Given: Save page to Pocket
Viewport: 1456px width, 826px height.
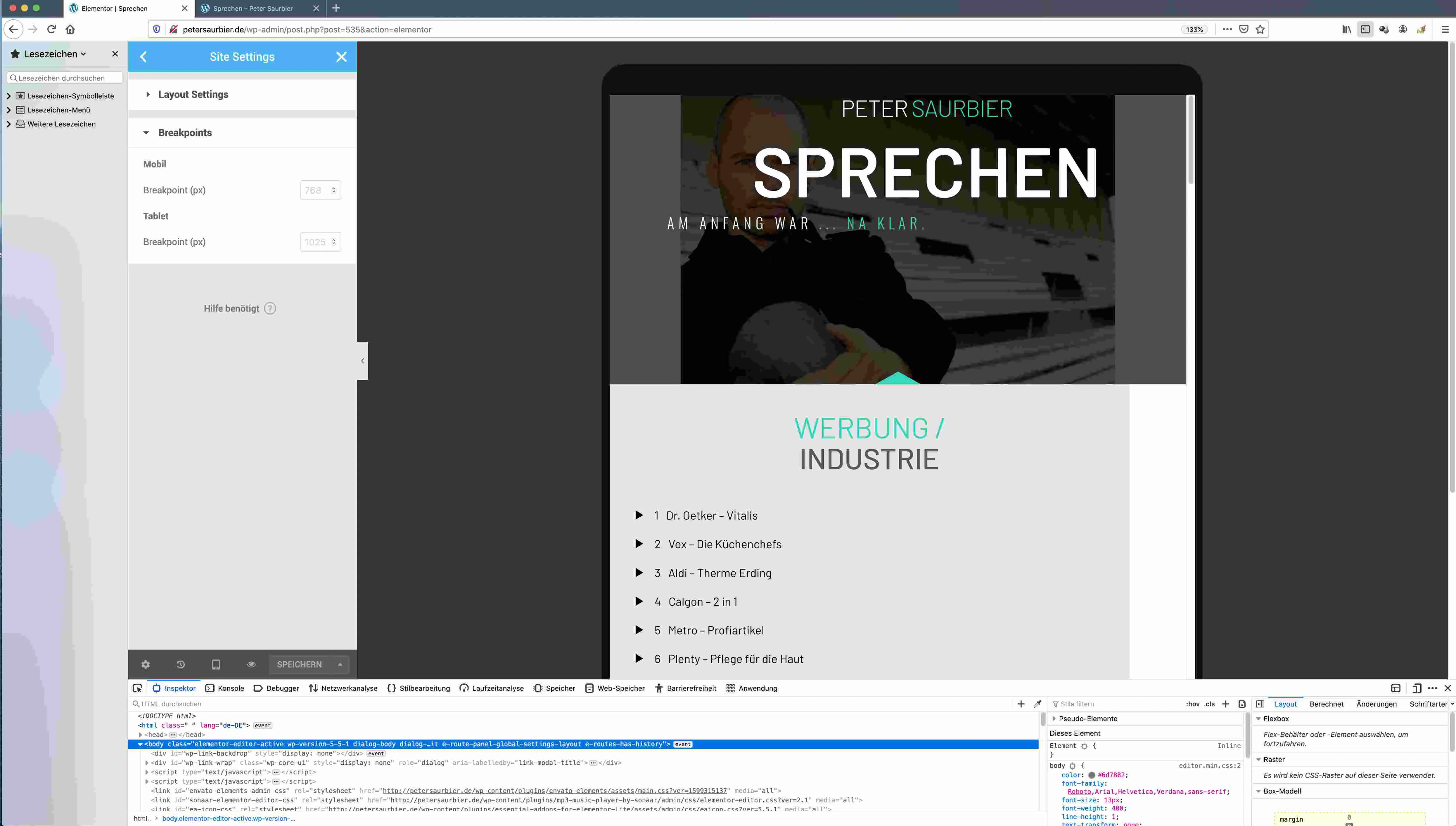Looking at the screenshot, I should click(x=1244, y=29).
